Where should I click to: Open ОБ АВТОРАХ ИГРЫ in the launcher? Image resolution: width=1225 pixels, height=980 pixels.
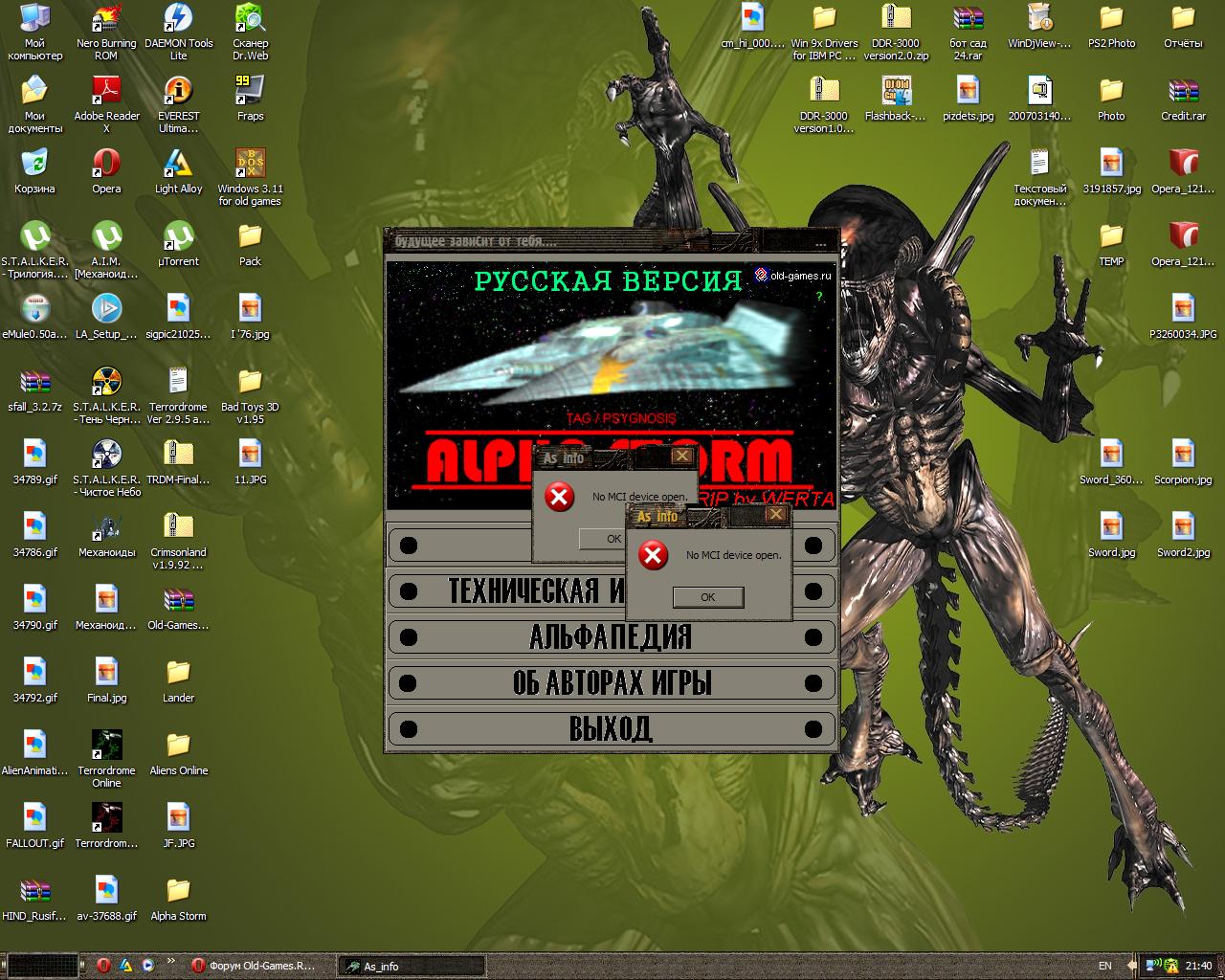click(x=611, y=682)
